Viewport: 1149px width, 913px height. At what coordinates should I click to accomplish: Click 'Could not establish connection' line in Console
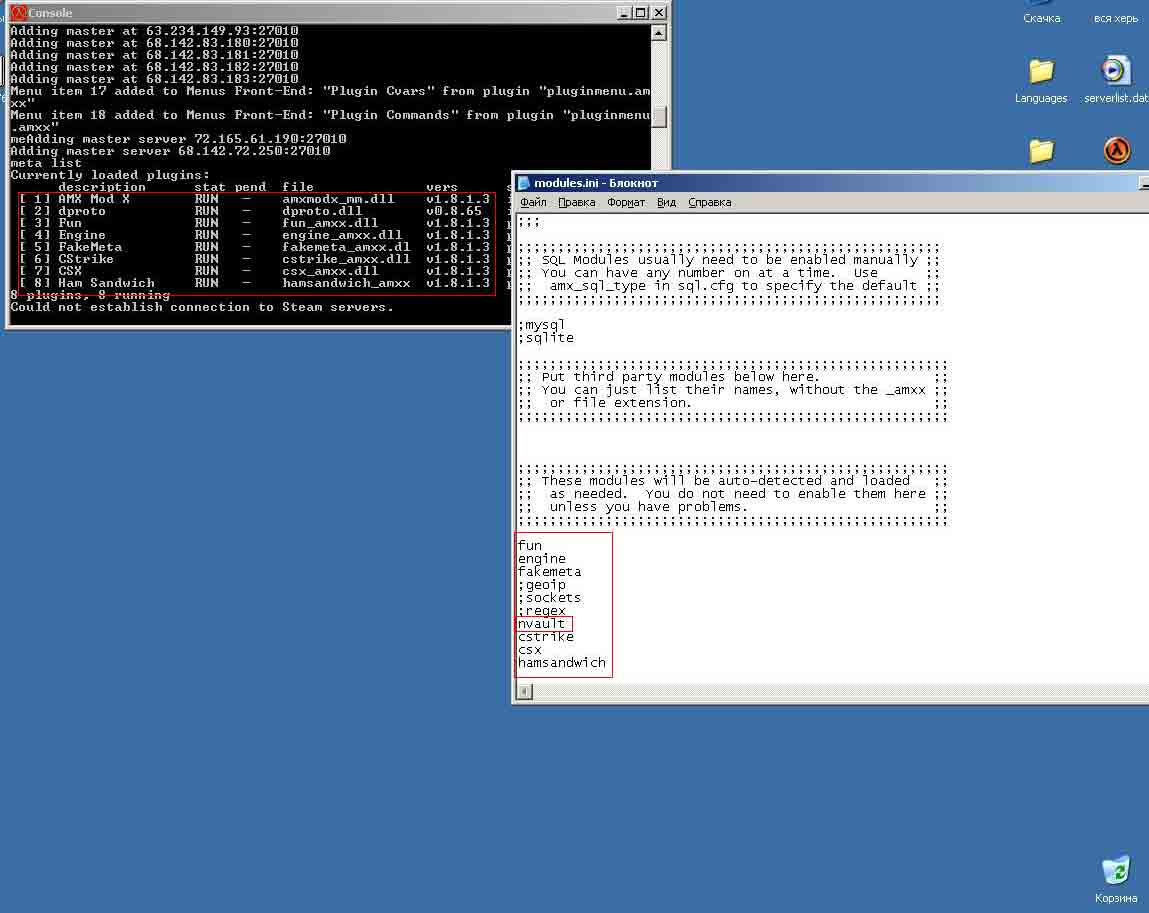click(202, 307)
